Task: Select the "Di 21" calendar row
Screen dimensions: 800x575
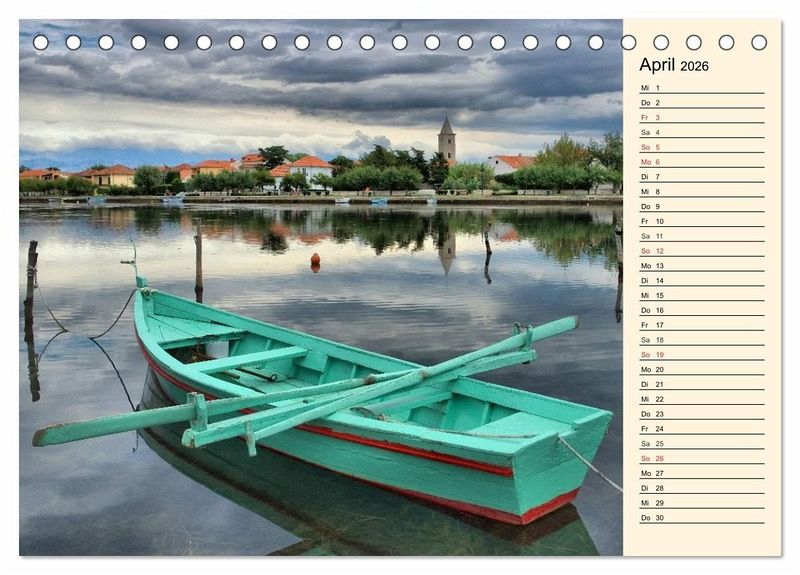Action: click(702, 384)
